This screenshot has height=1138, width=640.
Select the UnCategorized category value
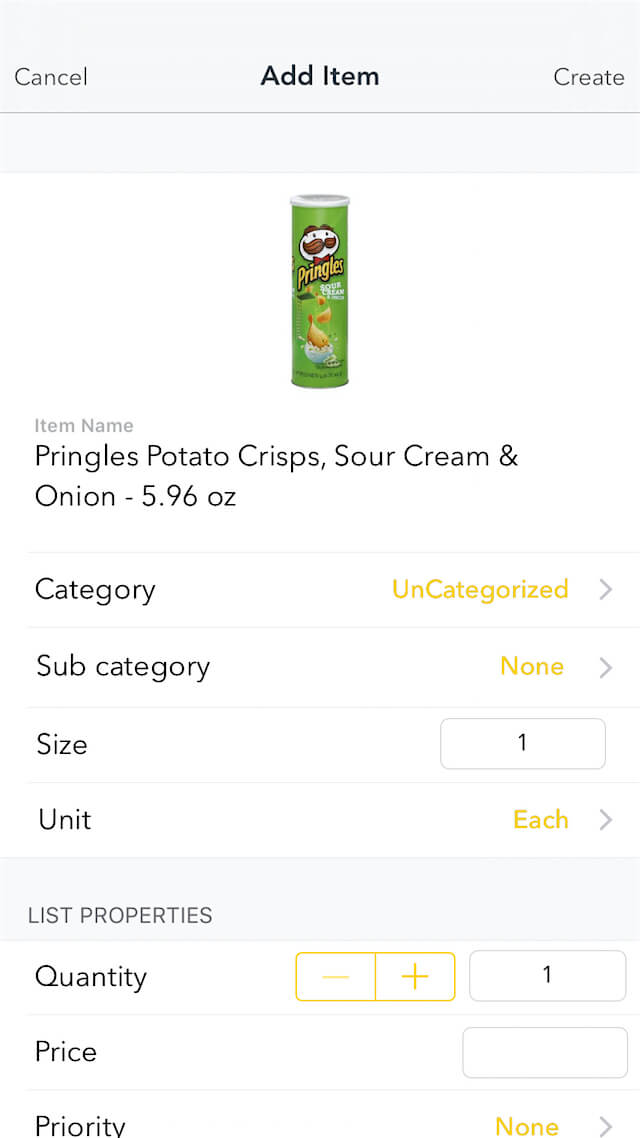(479, 590)
